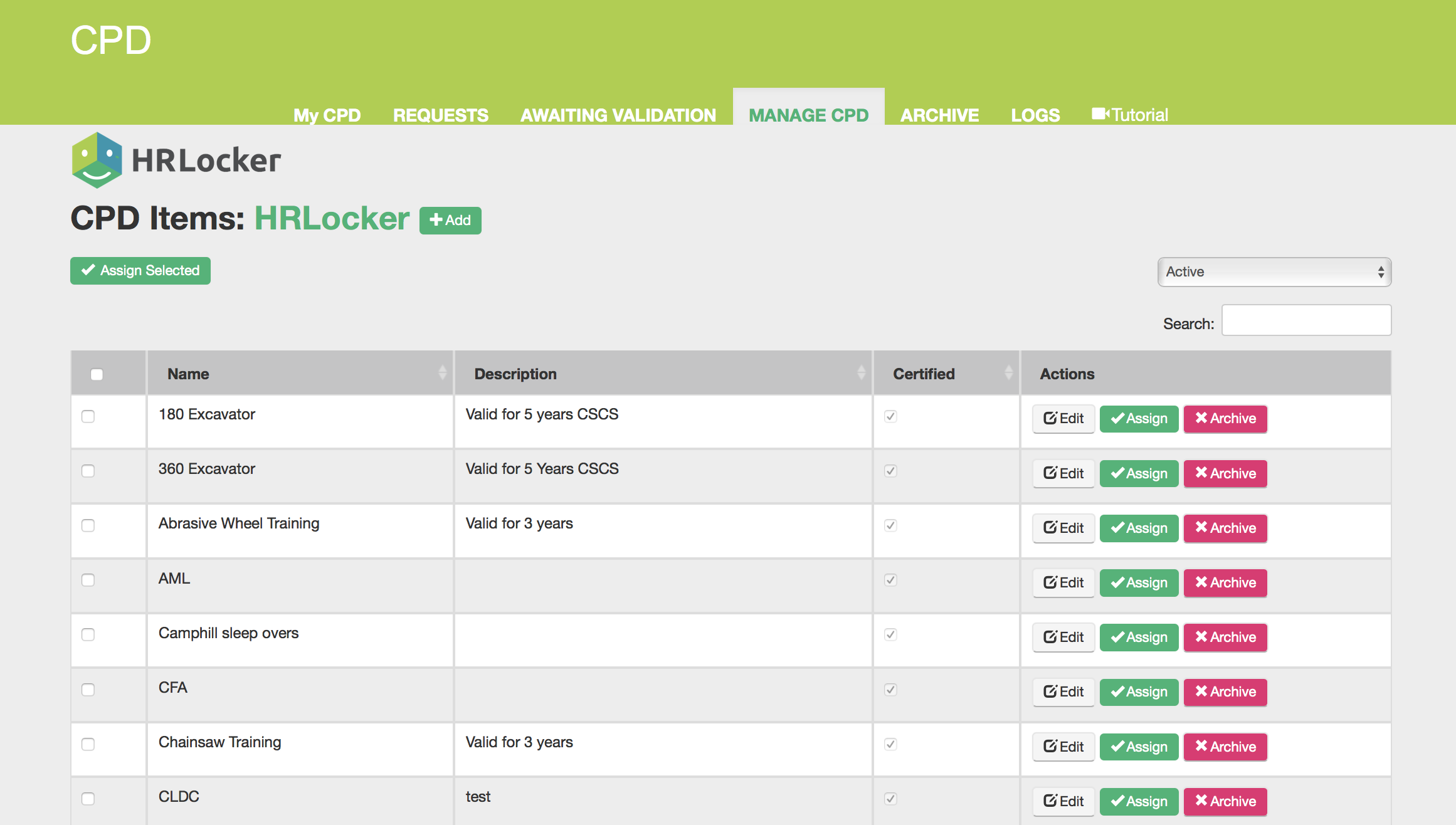Switch to the ARCHIVE tab

click(939, 115)
